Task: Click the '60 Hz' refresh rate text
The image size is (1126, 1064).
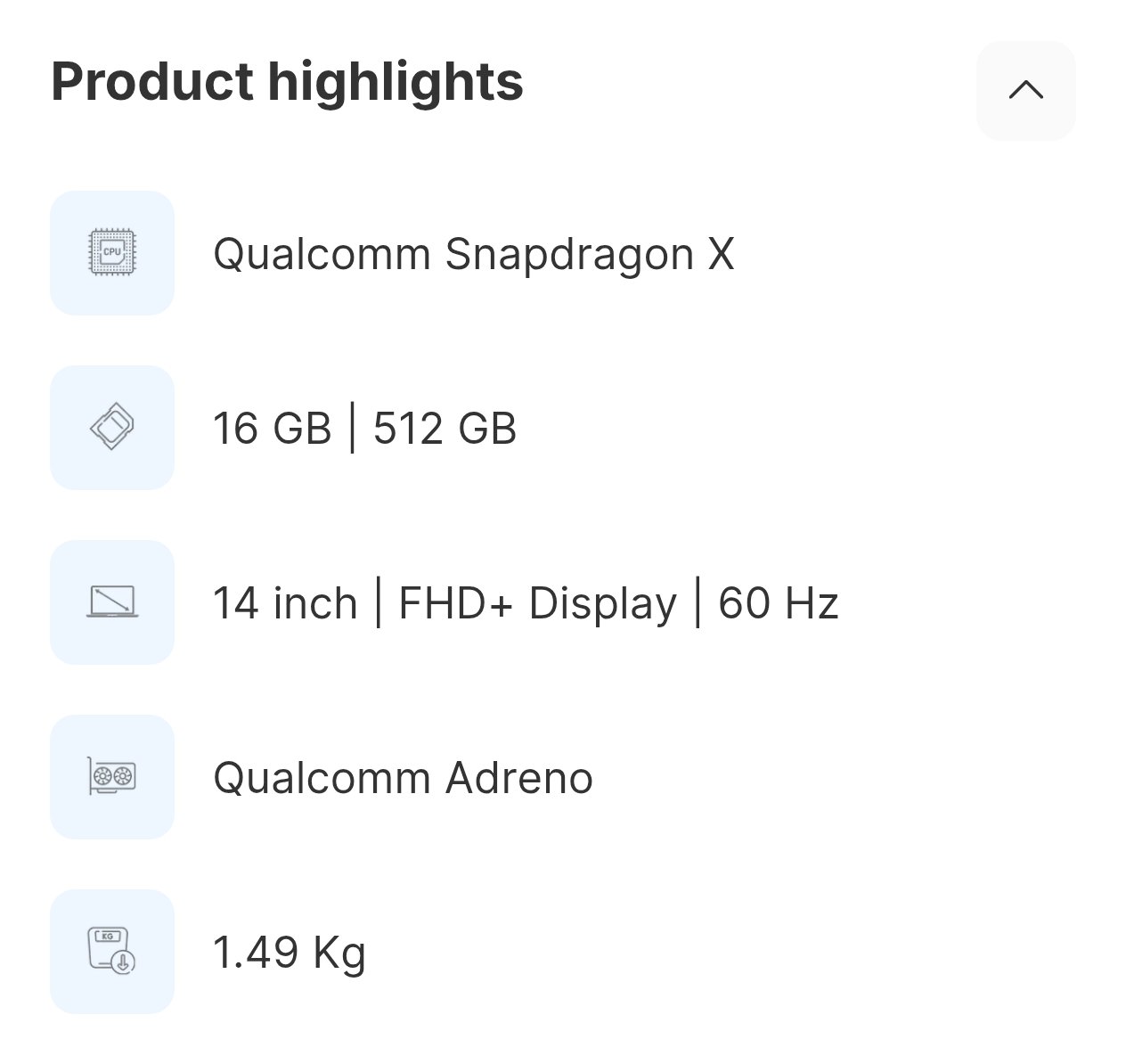Action: 779,603
